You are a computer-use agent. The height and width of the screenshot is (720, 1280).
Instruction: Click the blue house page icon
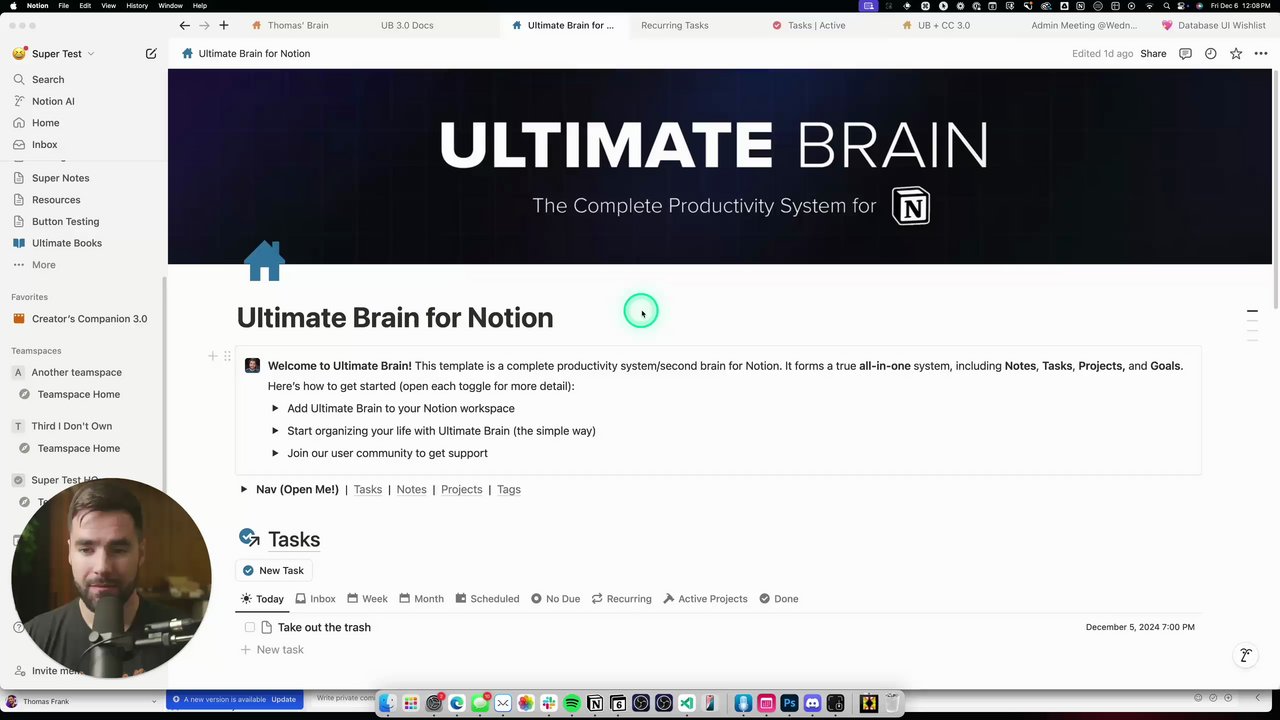[x=264, y=261]
